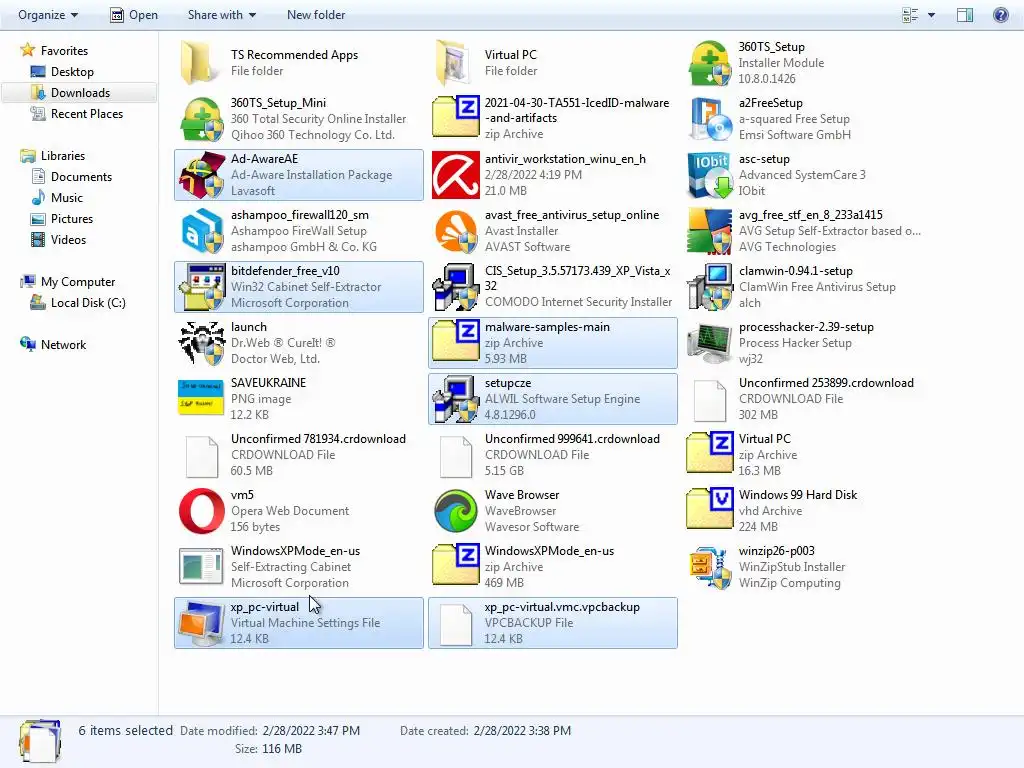
Task: Click Date created value in details pane
Action: 522,730
